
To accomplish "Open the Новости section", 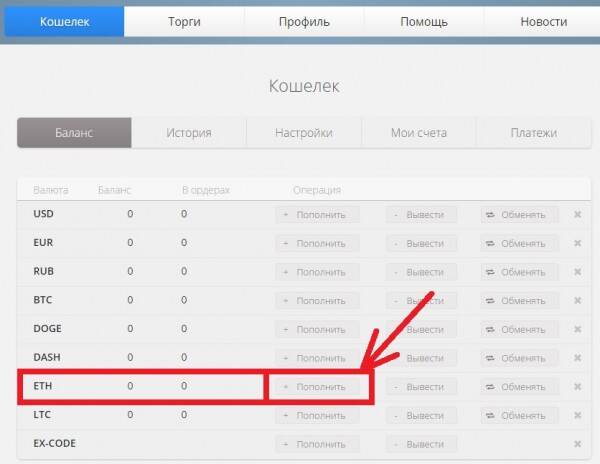I will [544, 21].
